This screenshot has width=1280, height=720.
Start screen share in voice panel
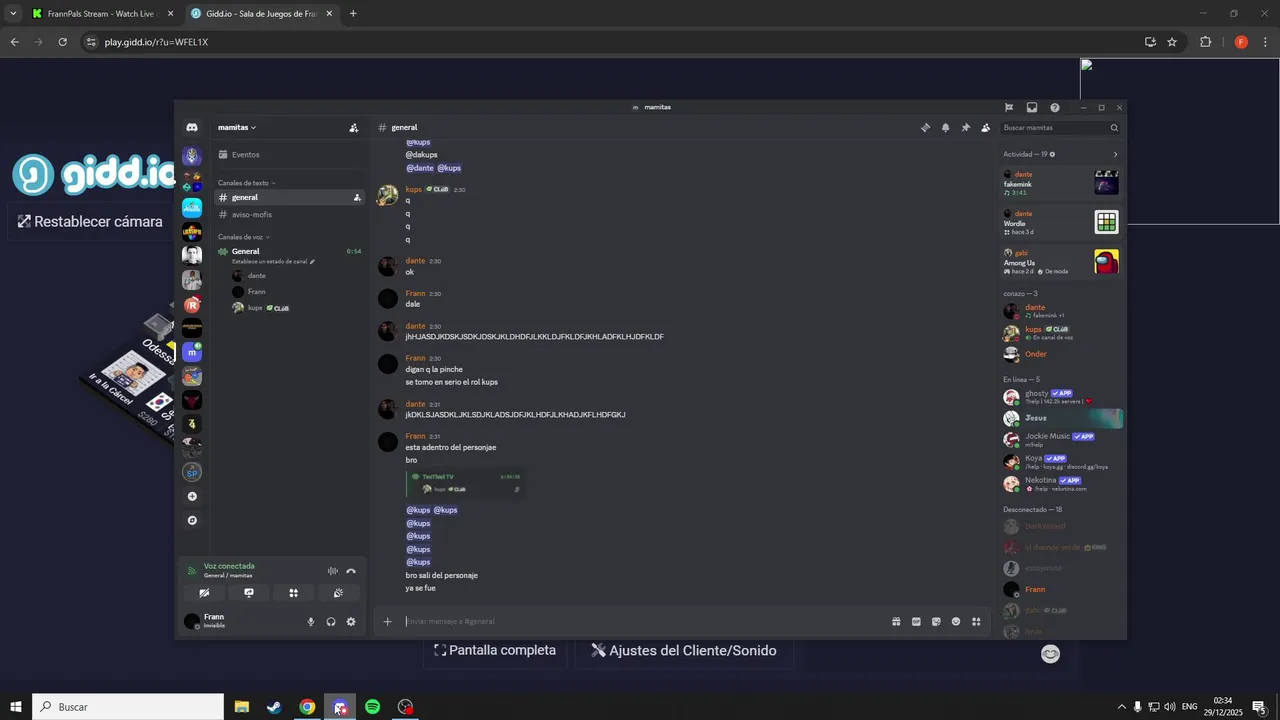(x=249, y=593)
